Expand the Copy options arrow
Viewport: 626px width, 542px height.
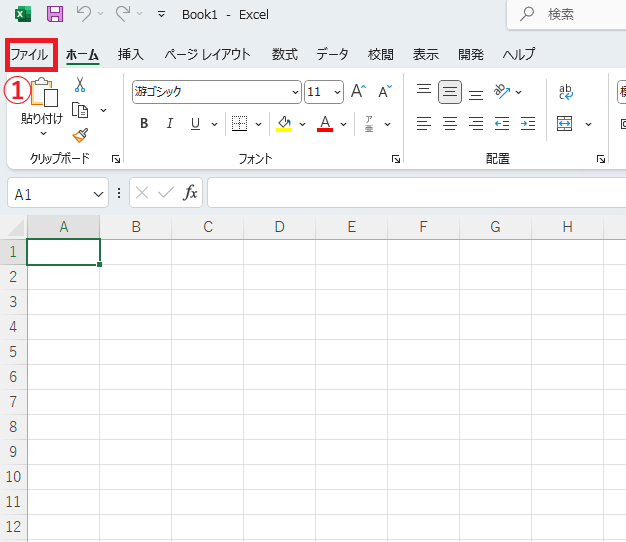[103, 110]
